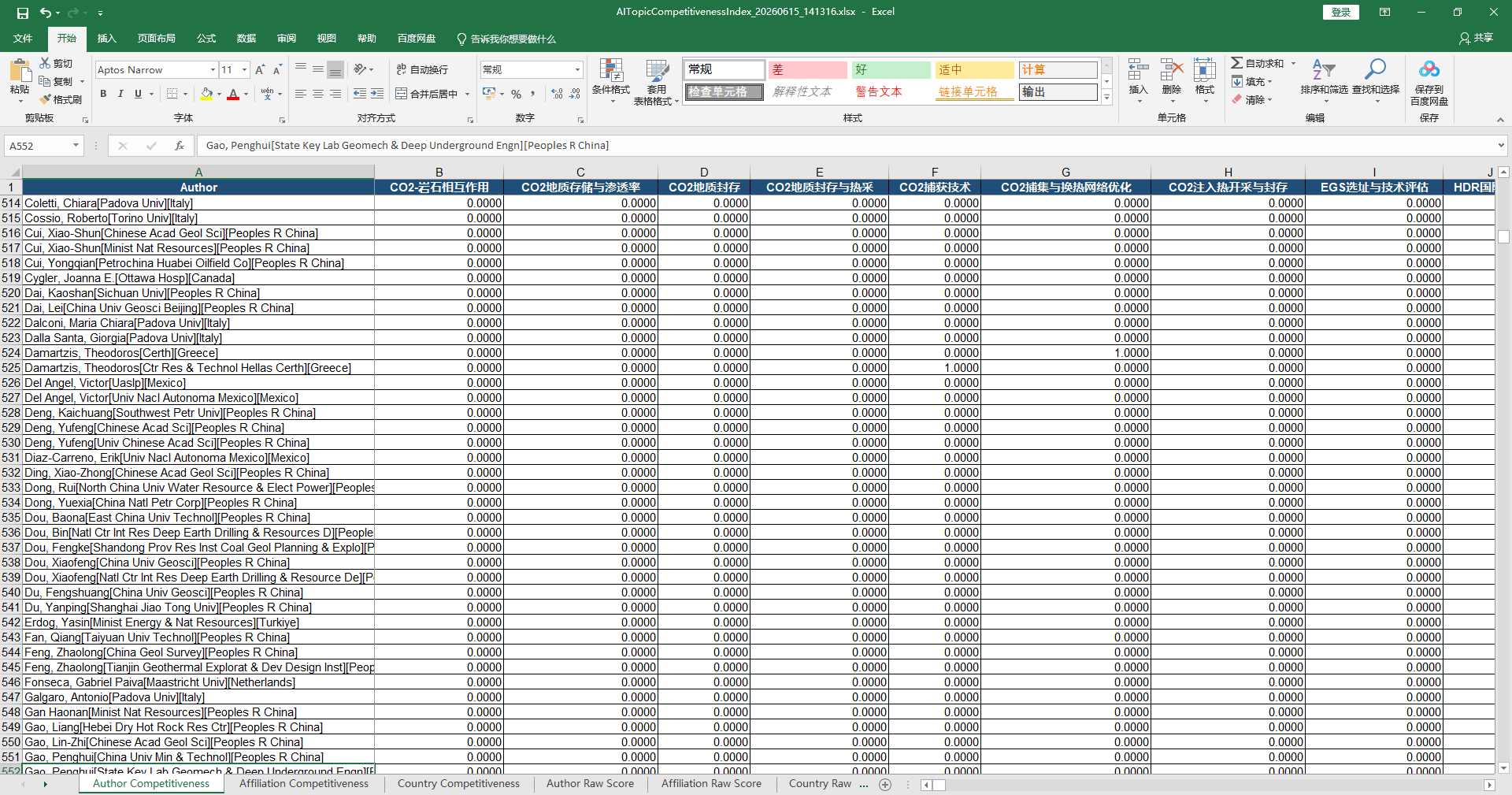Viewport: 1512px width, 795px height.
Task: Expand the cell styles gallery
Action: [1106, 98]
